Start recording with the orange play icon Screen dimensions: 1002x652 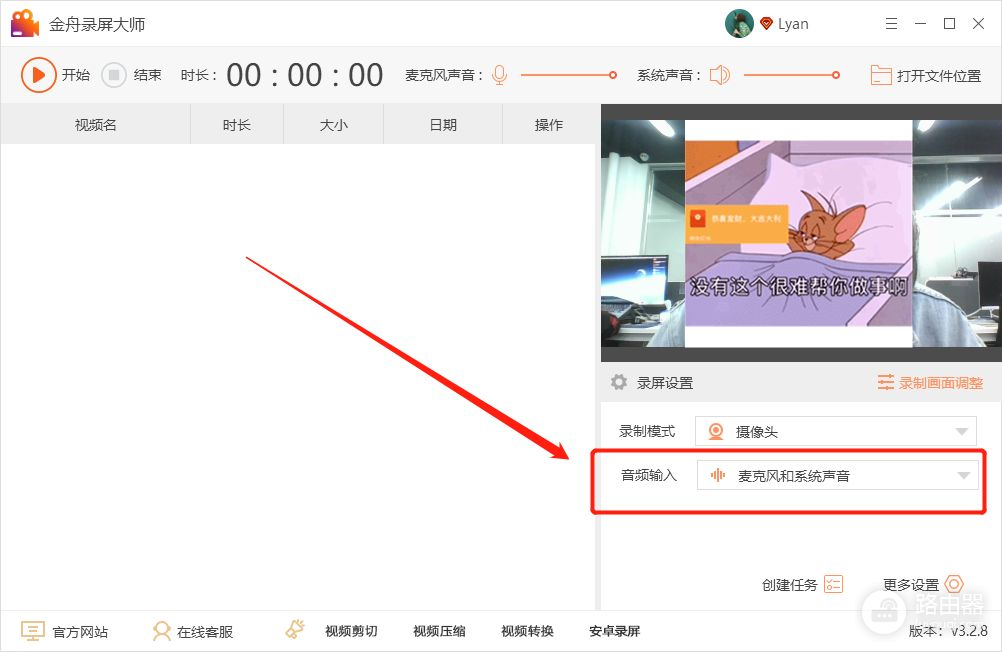click(38, 75)
